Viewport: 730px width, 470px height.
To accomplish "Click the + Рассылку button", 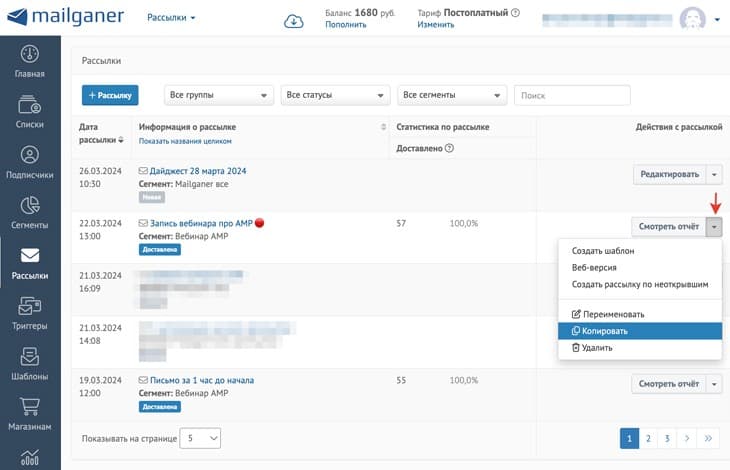I will tap(110, 95).
